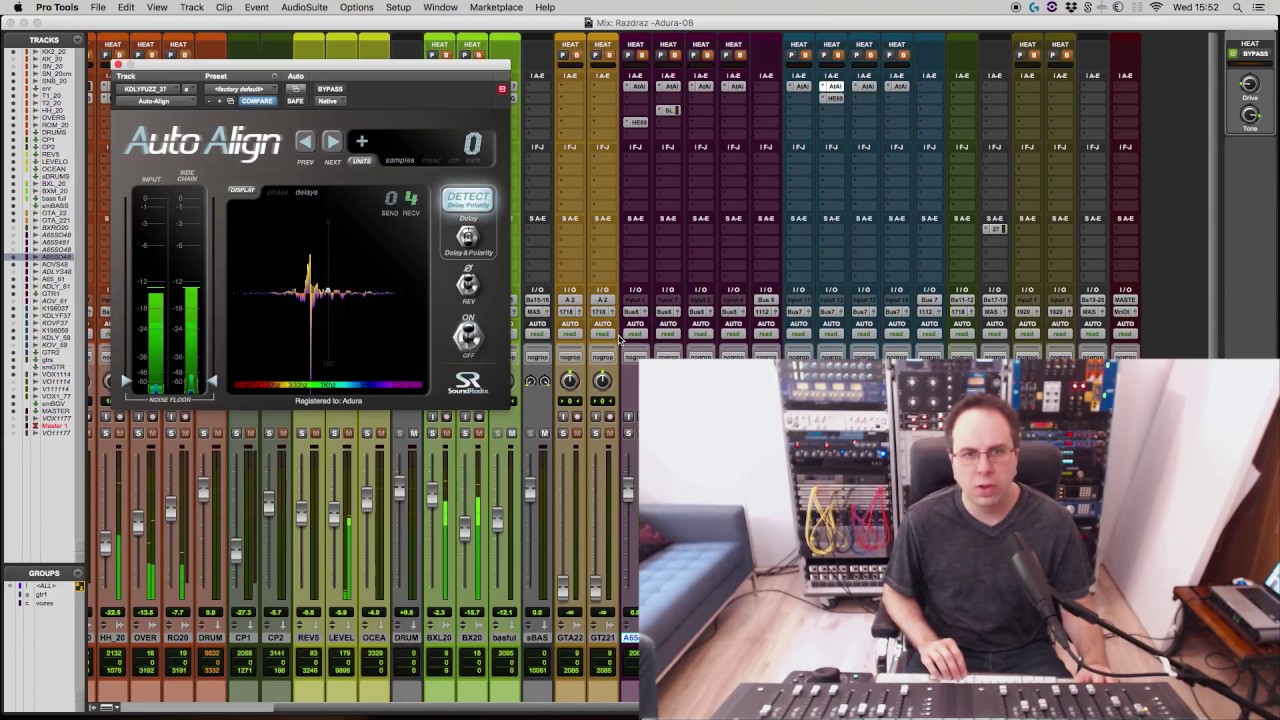
Task: Click the DETECT Delay Polarity button
Action: coord(468,199)
